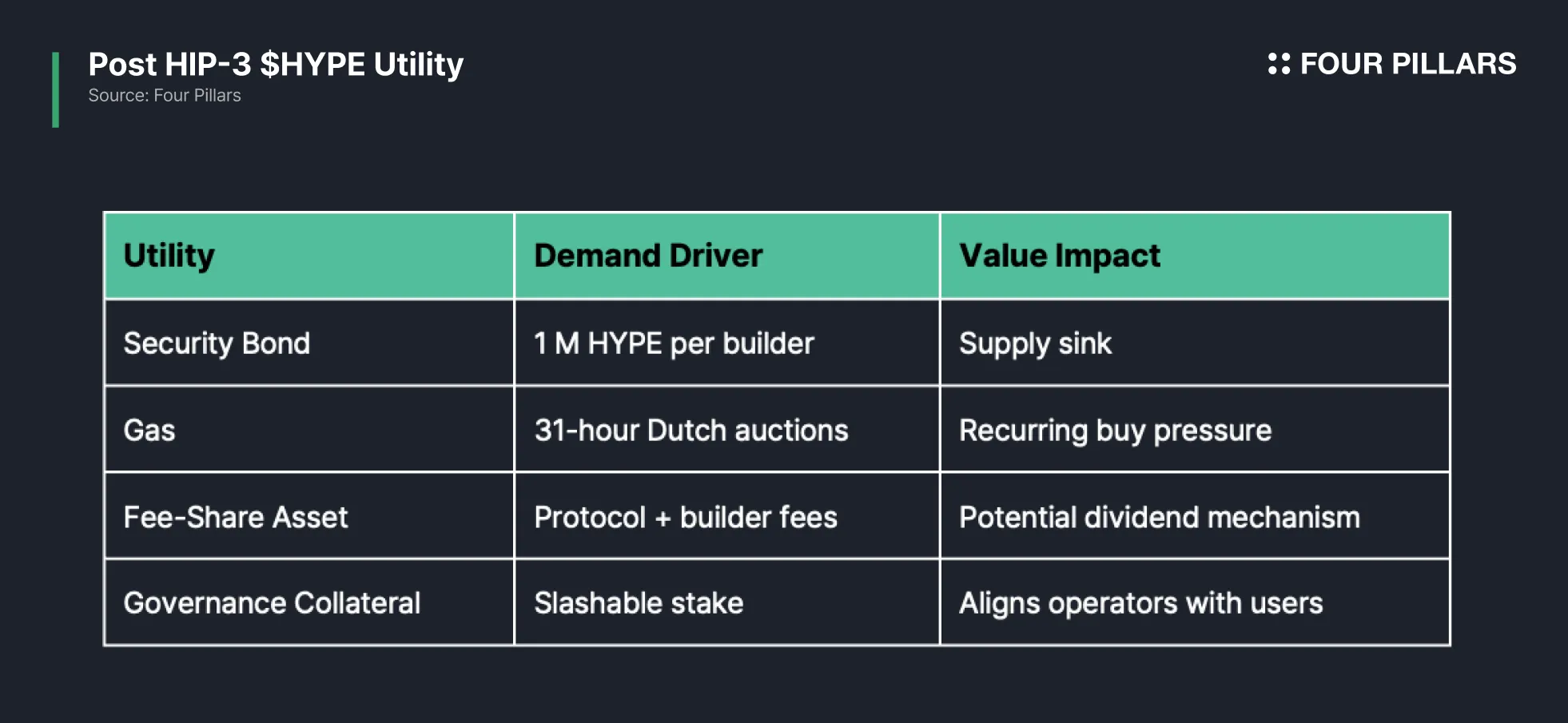Click the Four Pillars dots logo icon
The width and height of the screenshot is (1568, 723).
(x=1279, y=64)
